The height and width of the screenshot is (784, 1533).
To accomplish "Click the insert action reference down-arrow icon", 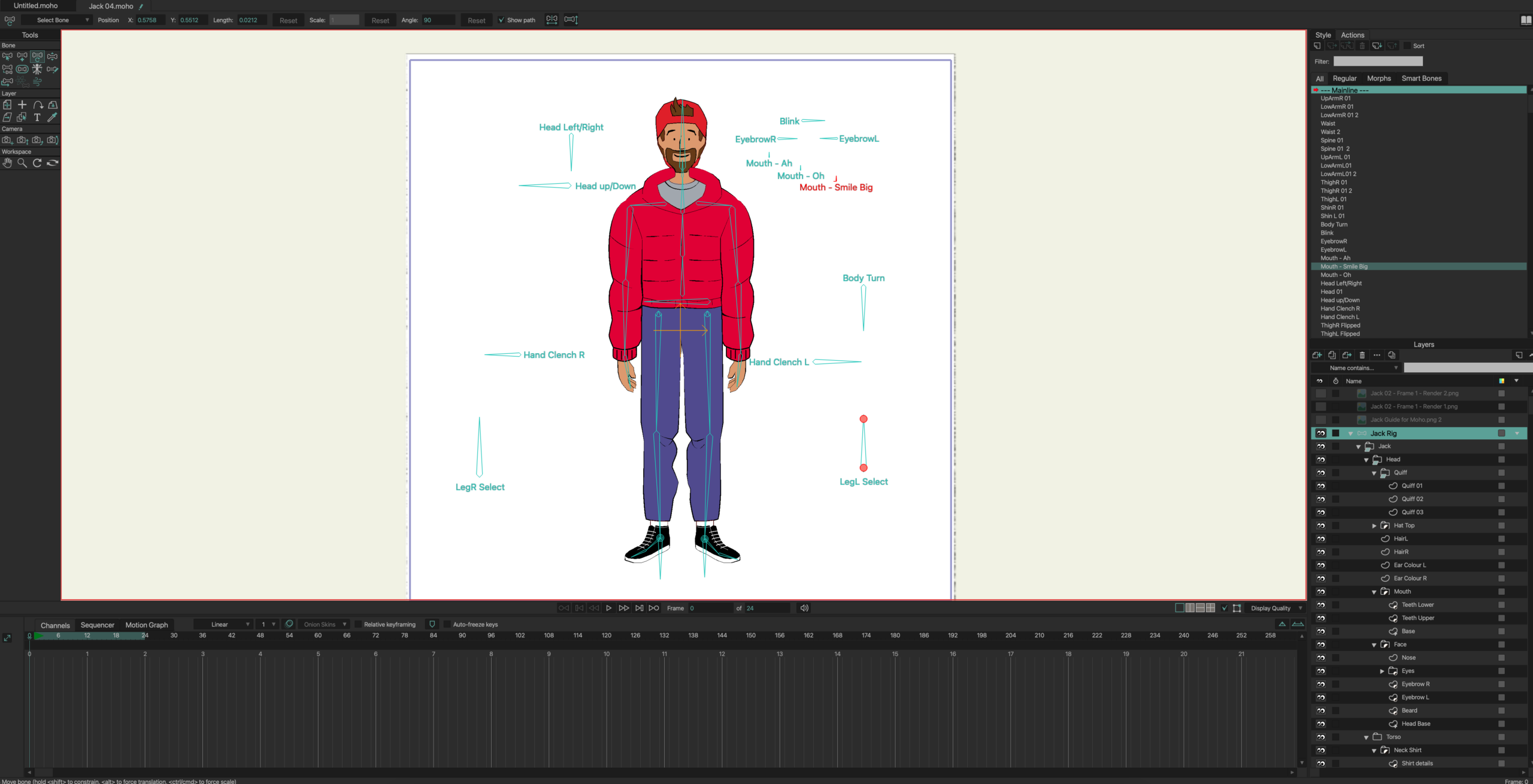I will tap(1377, 46).
